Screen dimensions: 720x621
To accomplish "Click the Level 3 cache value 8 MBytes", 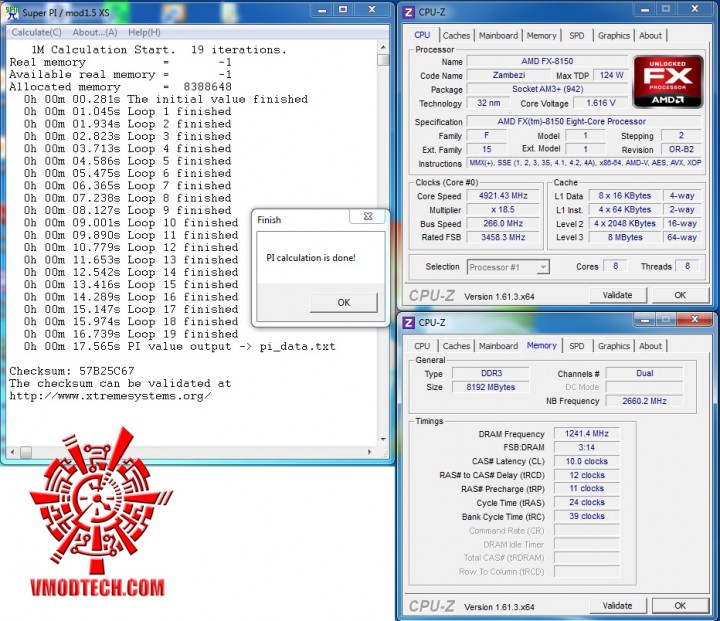I will tap(625, 237).
